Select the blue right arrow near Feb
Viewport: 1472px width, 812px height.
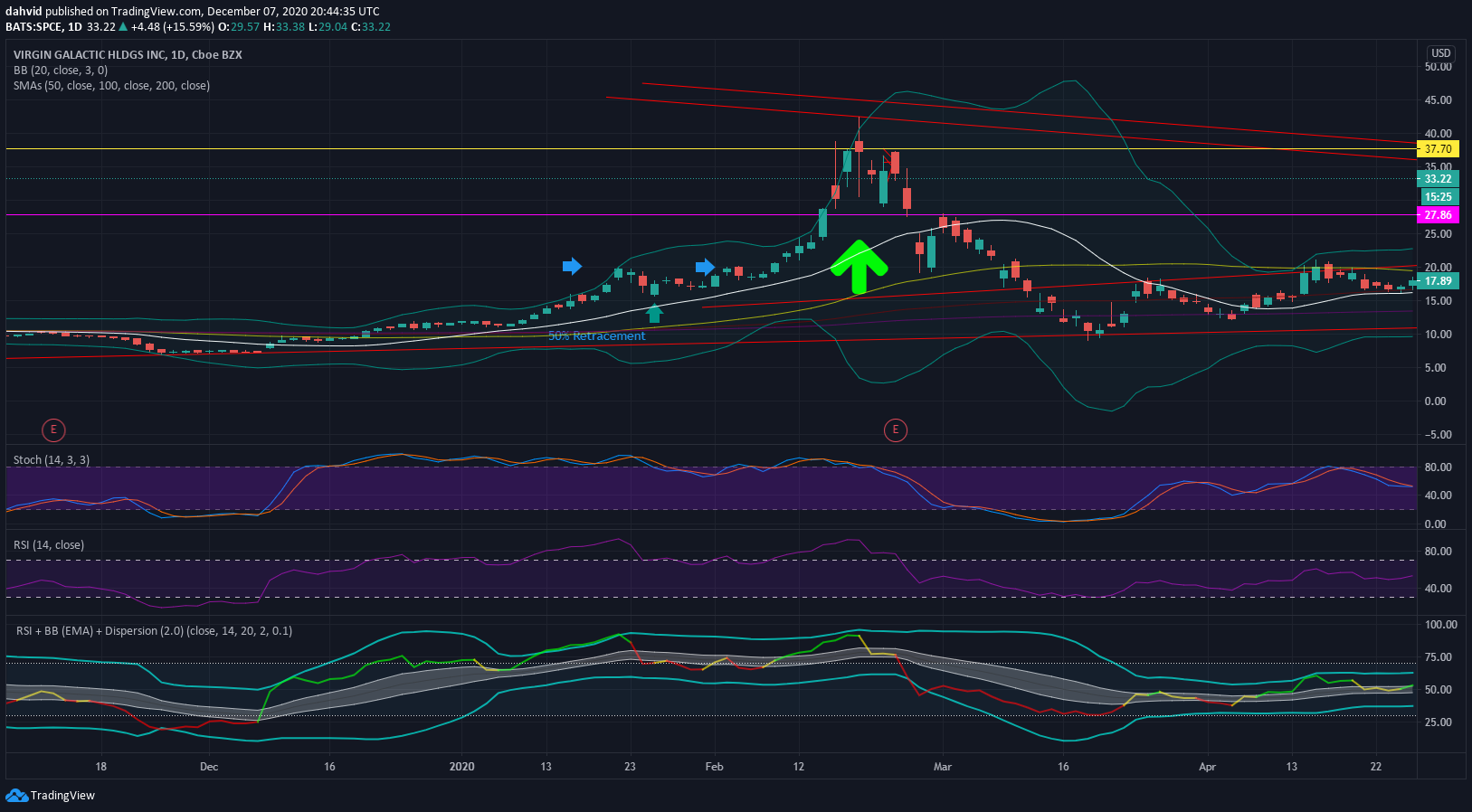tap(705, 266)
